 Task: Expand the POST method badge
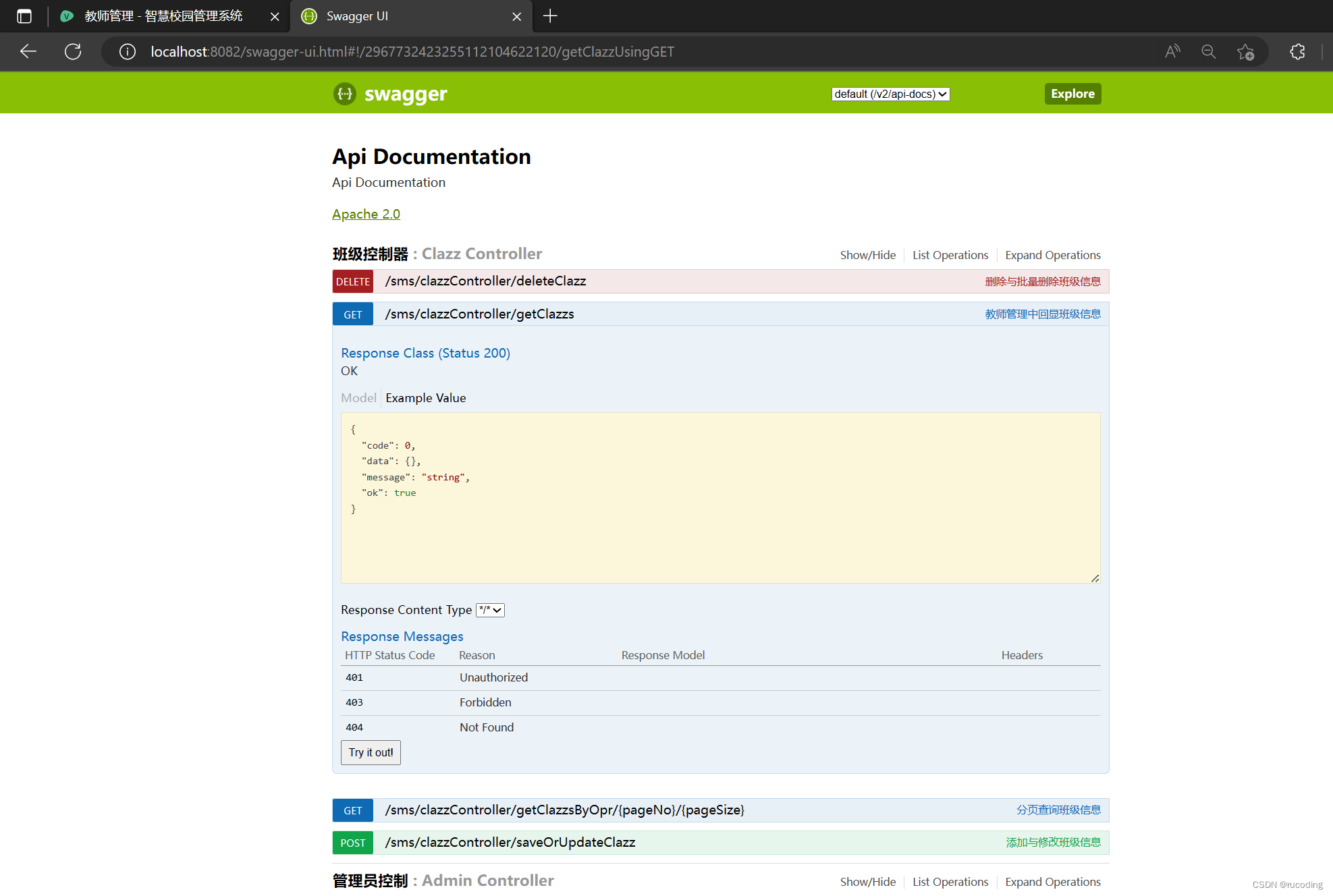[352, 843]
